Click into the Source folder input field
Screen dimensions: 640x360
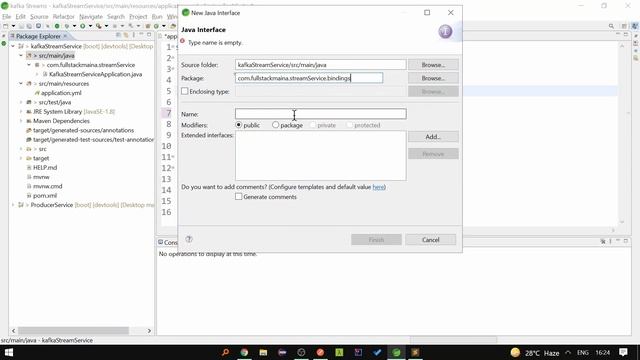[x=321, y=65]
